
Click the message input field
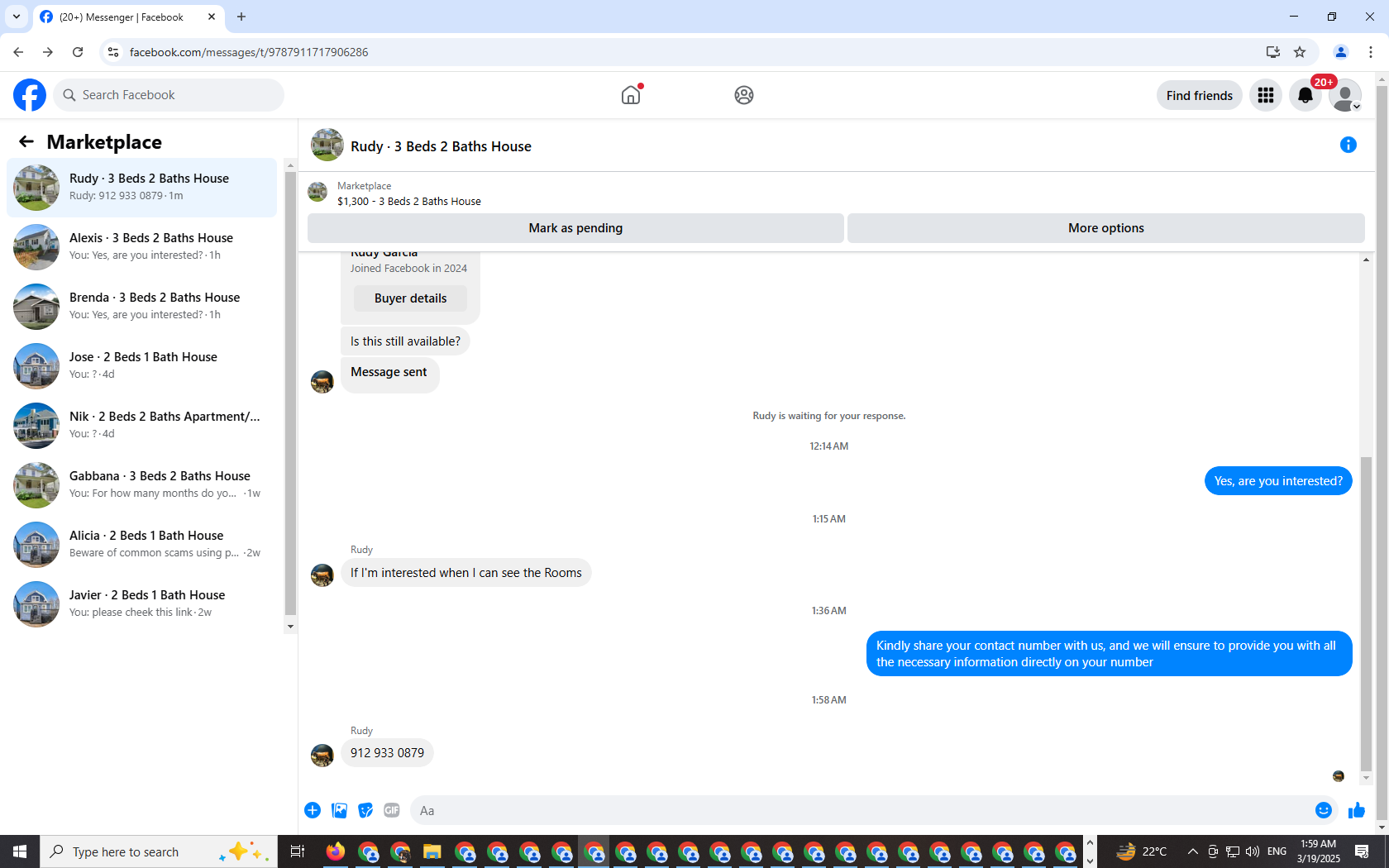860,810
